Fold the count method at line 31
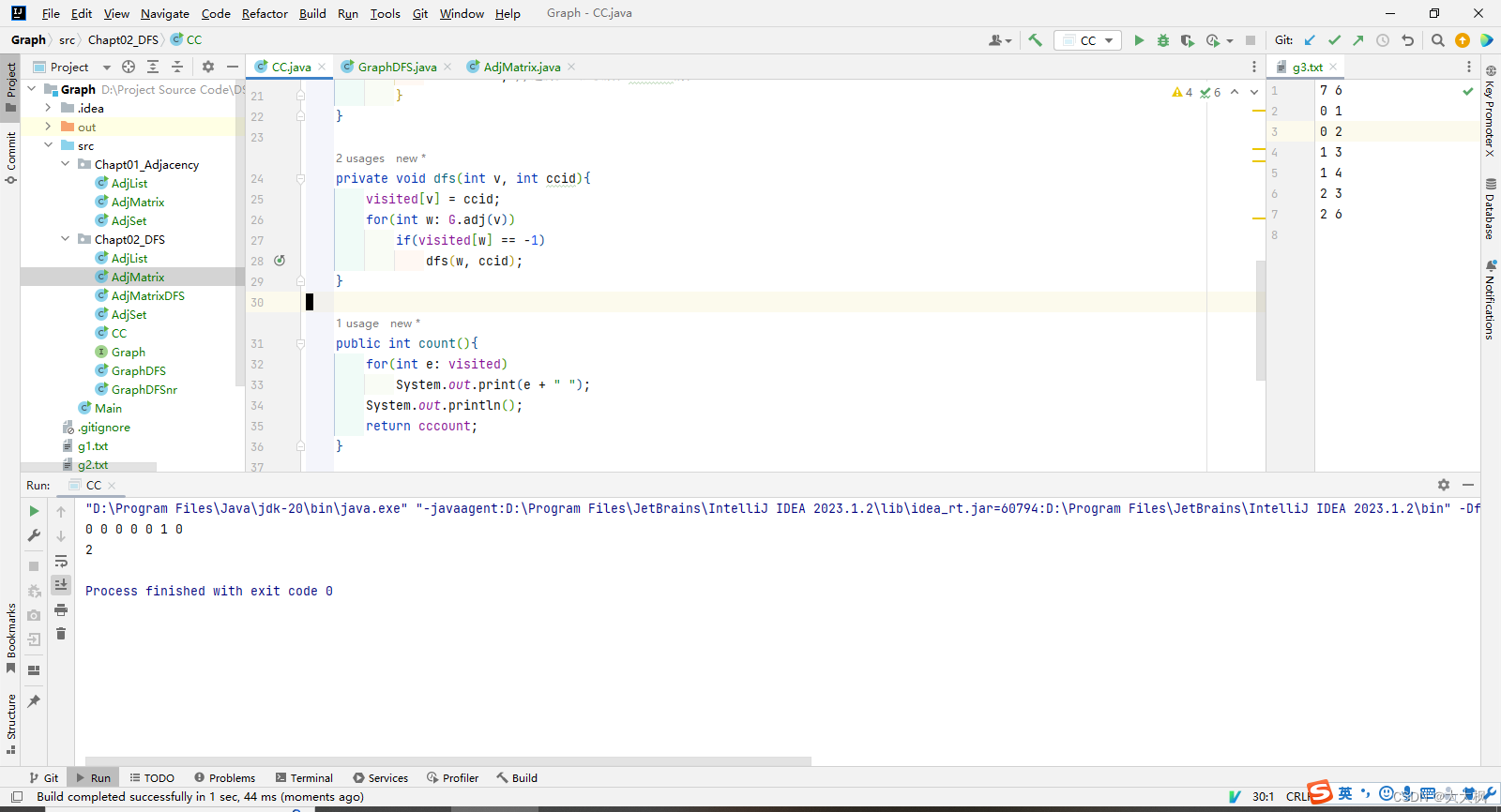The width and height of the screenshot is (1501, 812). click(x=301, y=343)
